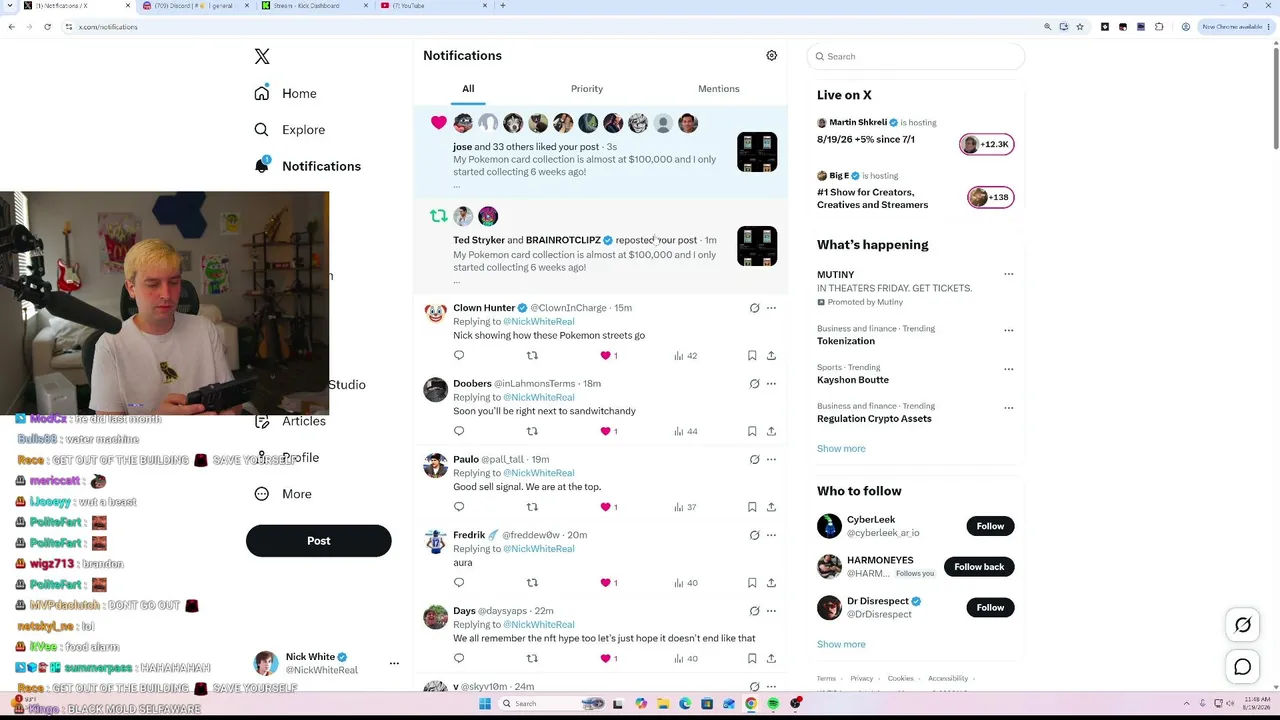This screenshot has width=1280, height=720.
Task: Follow CyberLeek
Action: 990,526
